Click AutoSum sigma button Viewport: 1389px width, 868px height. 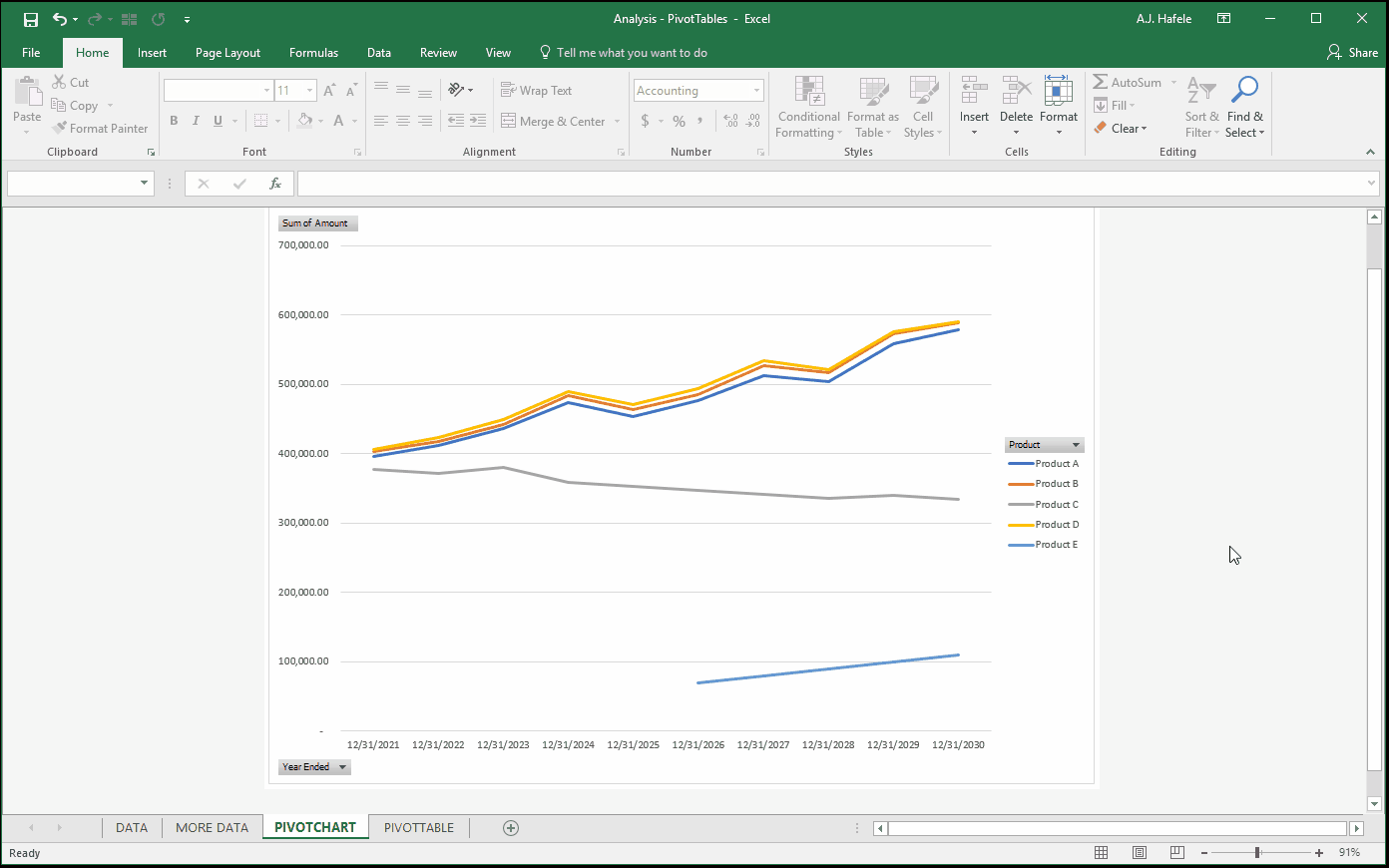pyautogui.click(x=1128, y=83)
